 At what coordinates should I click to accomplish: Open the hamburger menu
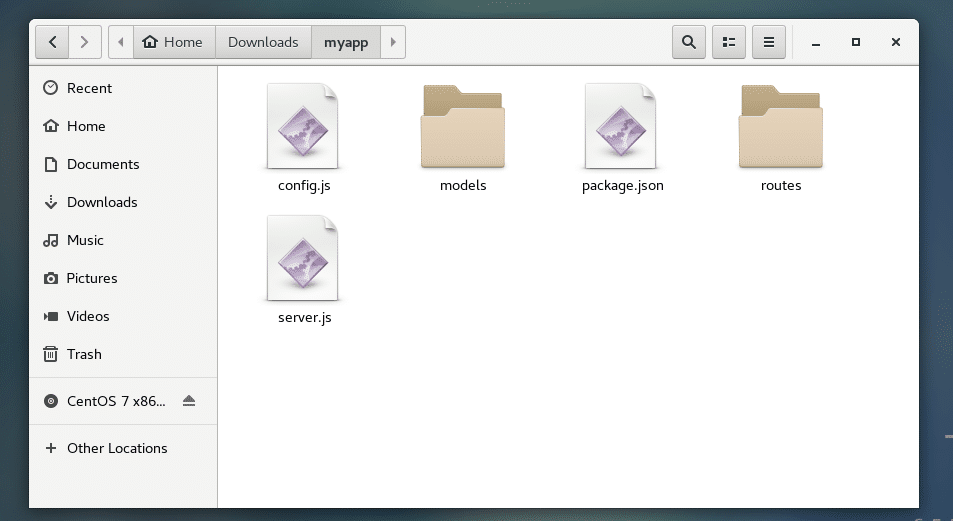coord(769,42)
